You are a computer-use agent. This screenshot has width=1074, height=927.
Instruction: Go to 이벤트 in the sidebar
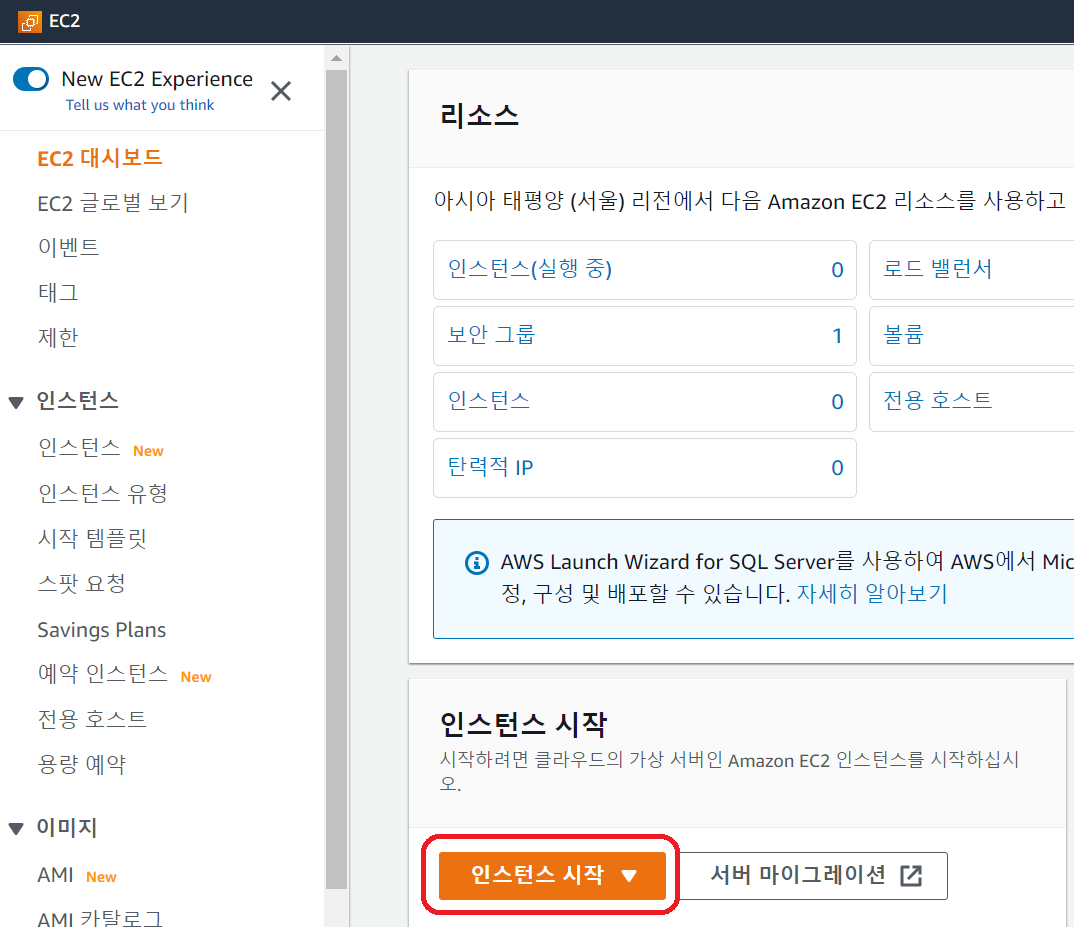[68, 247]
